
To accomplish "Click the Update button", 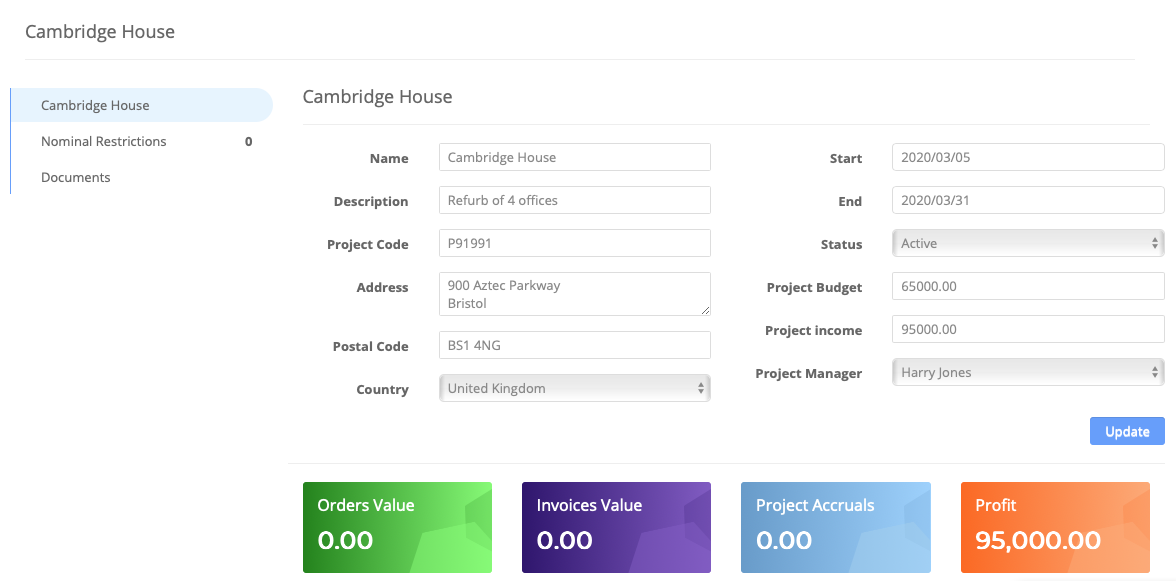I will pyautogui.click(x=1127, y=431).
